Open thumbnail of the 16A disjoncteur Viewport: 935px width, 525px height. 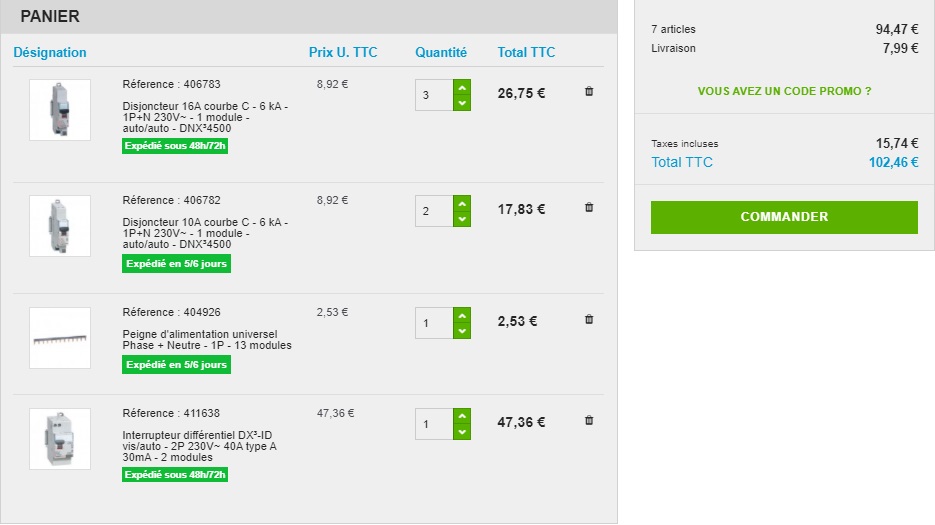[60, 110]
